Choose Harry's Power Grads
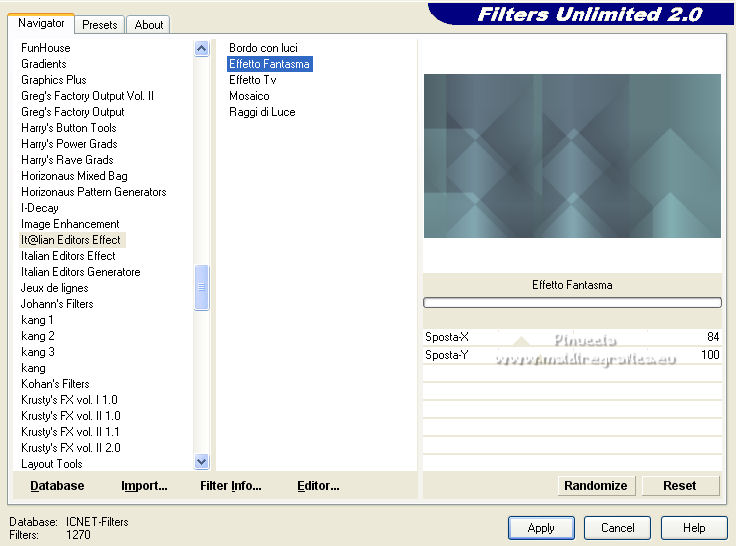736x546 pixels. 69,144
